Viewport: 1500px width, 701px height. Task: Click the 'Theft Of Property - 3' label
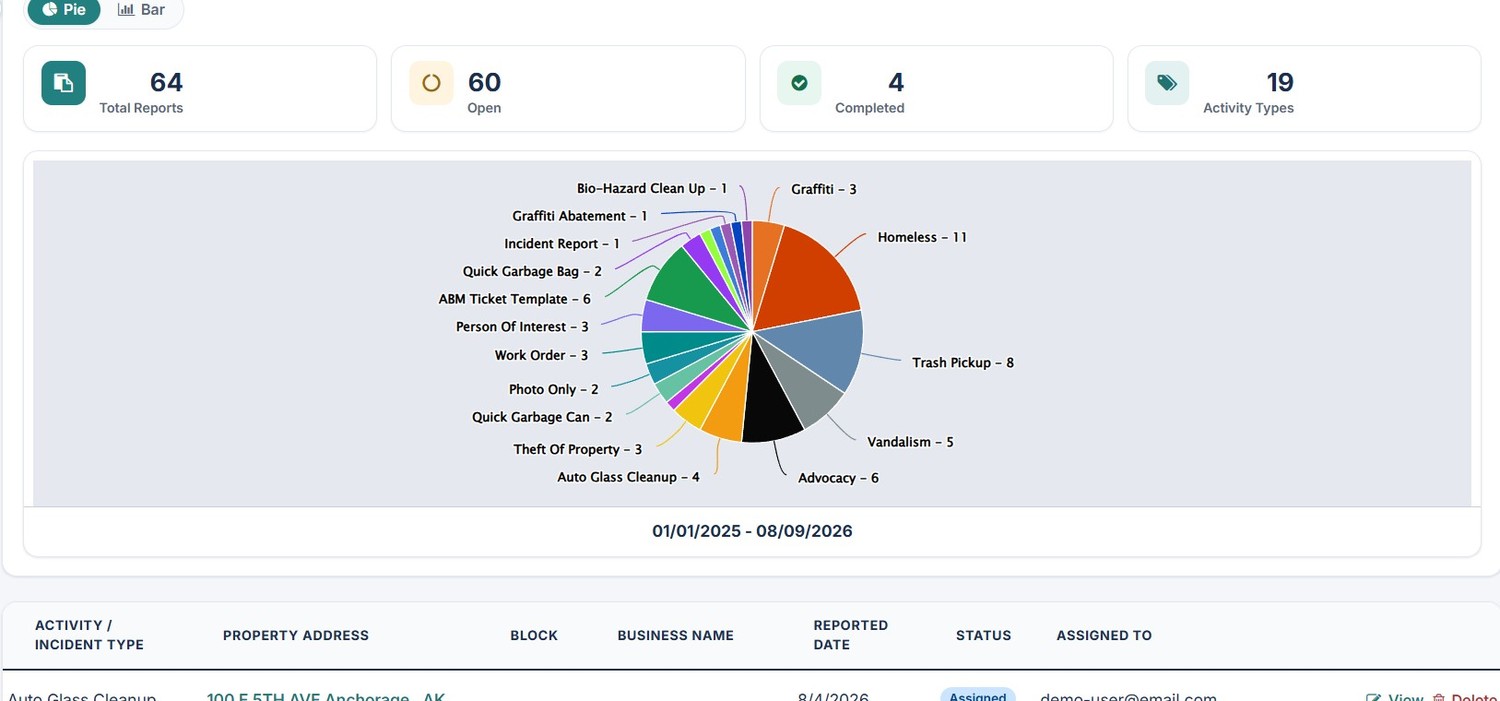point(578,449)
